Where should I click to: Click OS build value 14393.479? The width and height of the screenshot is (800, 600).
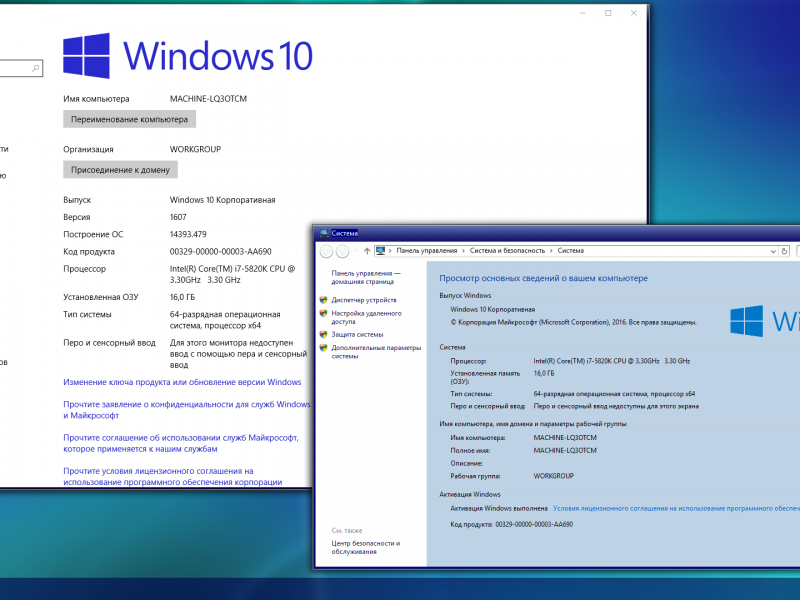tap(188, 235)
